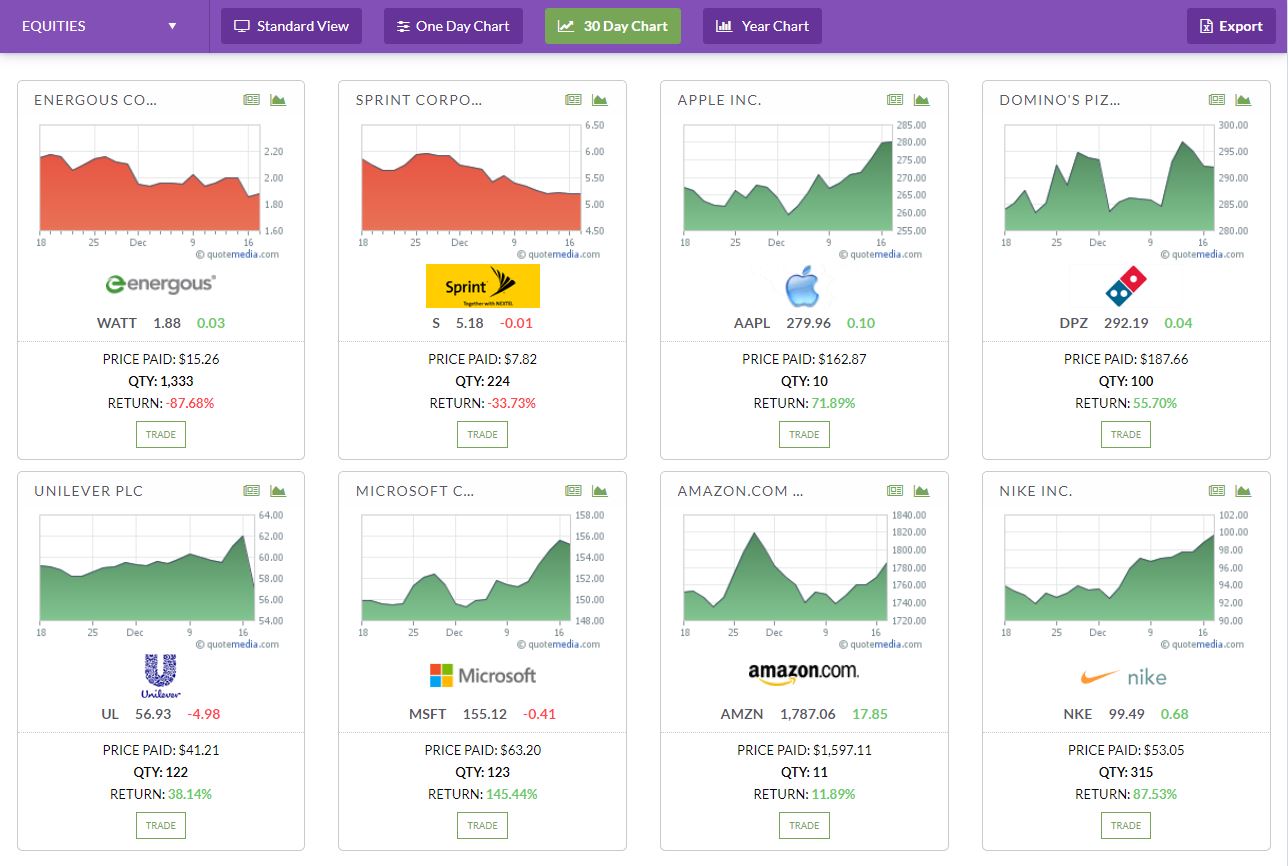Click Energous's -87.68% return value

[190, 403]
